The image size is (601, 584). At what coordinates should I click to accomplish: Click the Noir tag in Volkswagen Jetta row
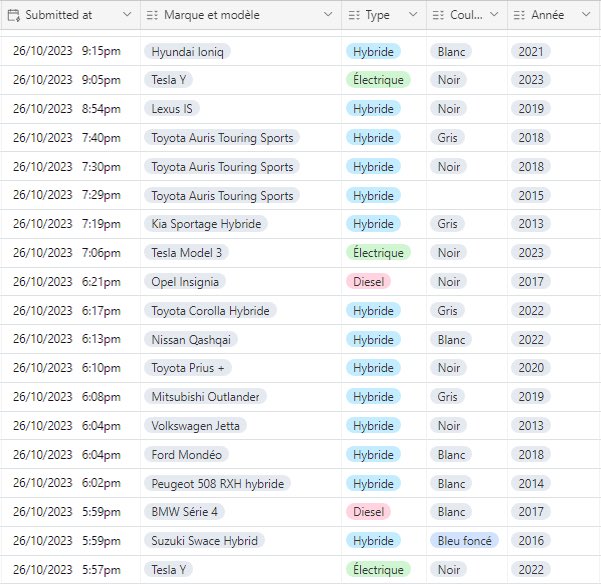(449, 426)
